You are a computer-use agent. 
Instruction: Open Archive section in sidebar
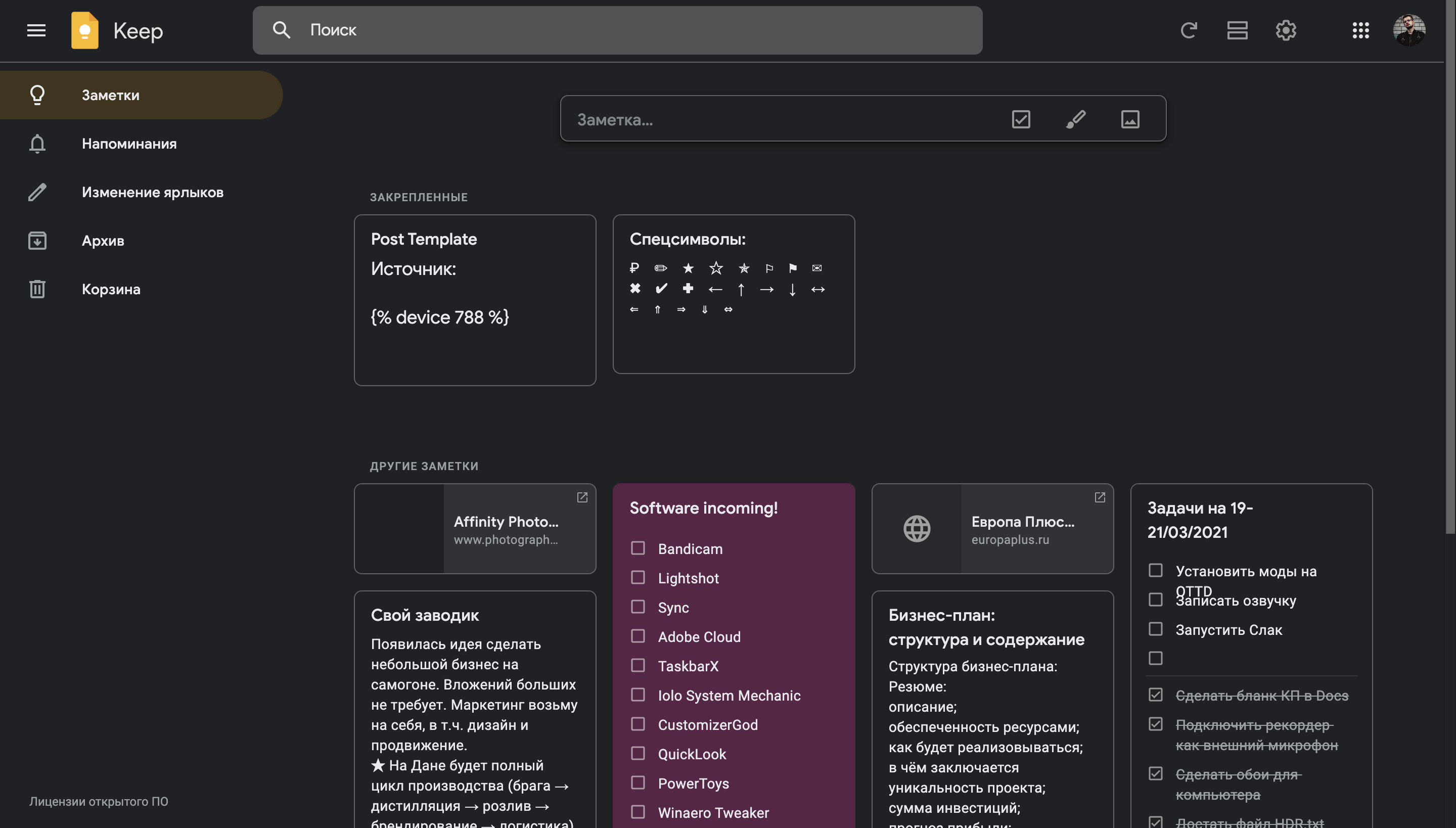103,239
